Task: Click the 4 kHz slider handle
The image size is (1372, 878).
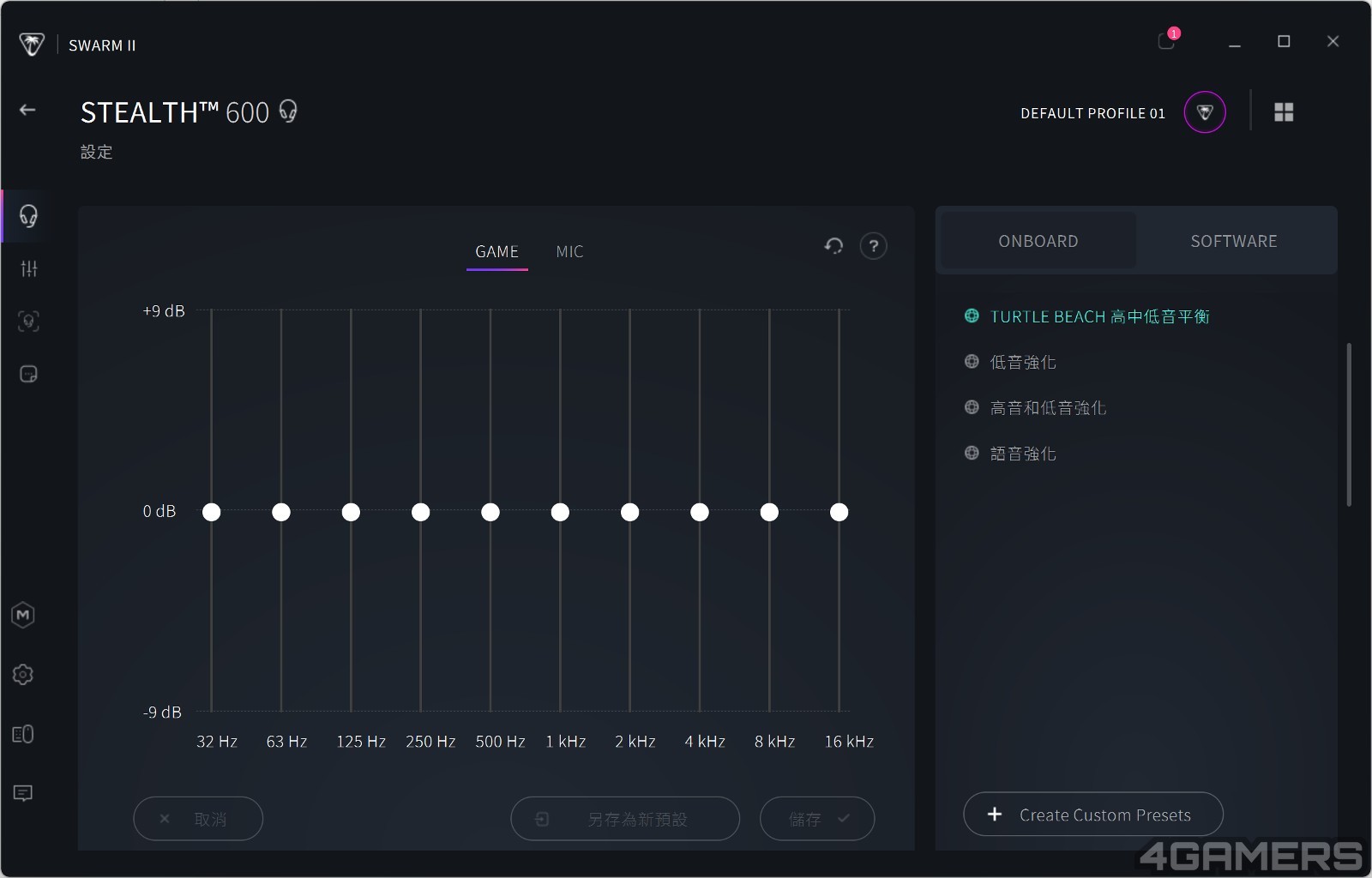Action: pyautogui.click(x=700, y=512)
